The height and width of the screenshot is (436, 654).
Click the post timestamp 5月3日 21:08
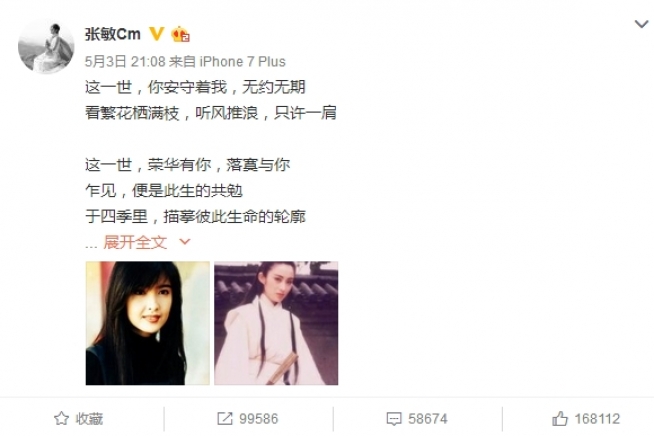point(125,62)
